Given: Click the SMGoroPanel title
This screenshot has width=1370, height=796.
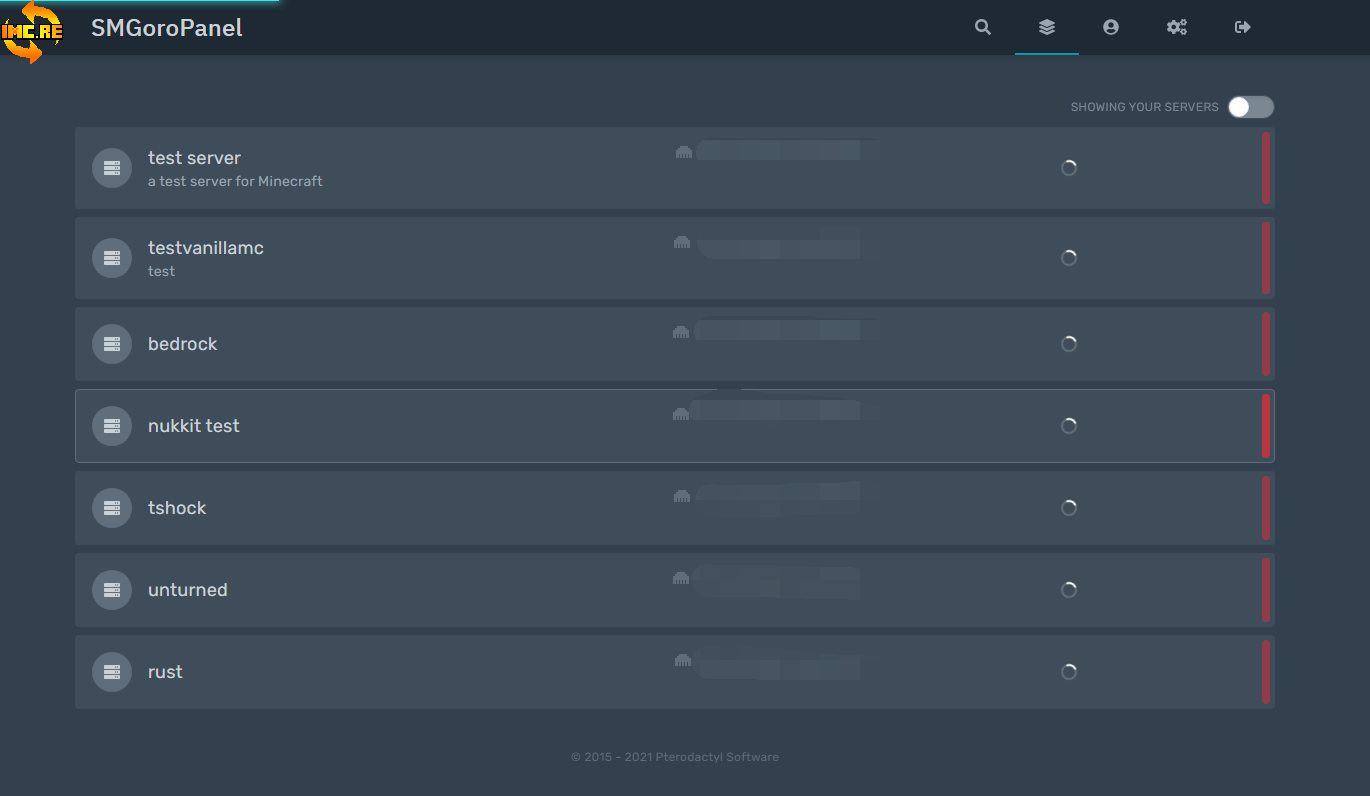Looking at the screenshot, I should click(x=167, y=28).
